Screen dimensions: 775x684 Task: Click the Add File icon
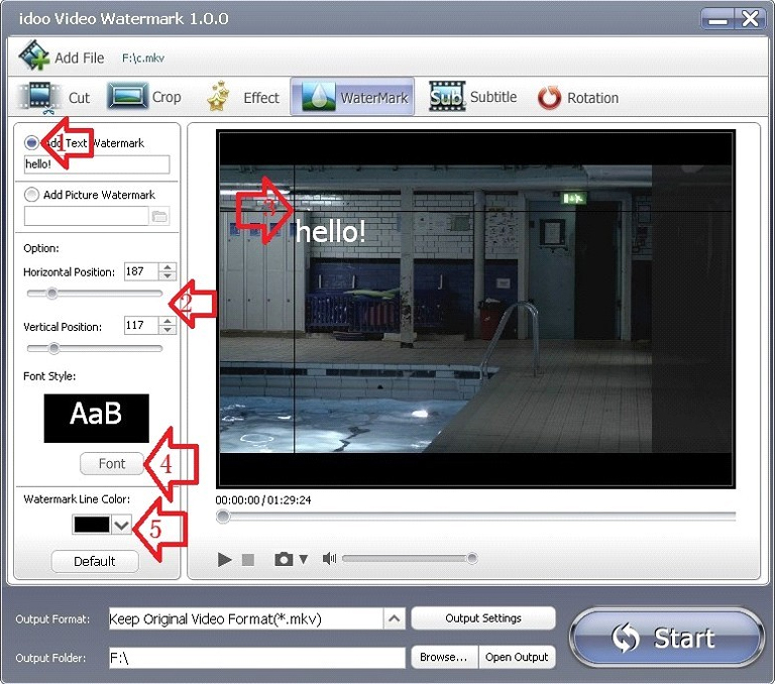coord(34,56)
